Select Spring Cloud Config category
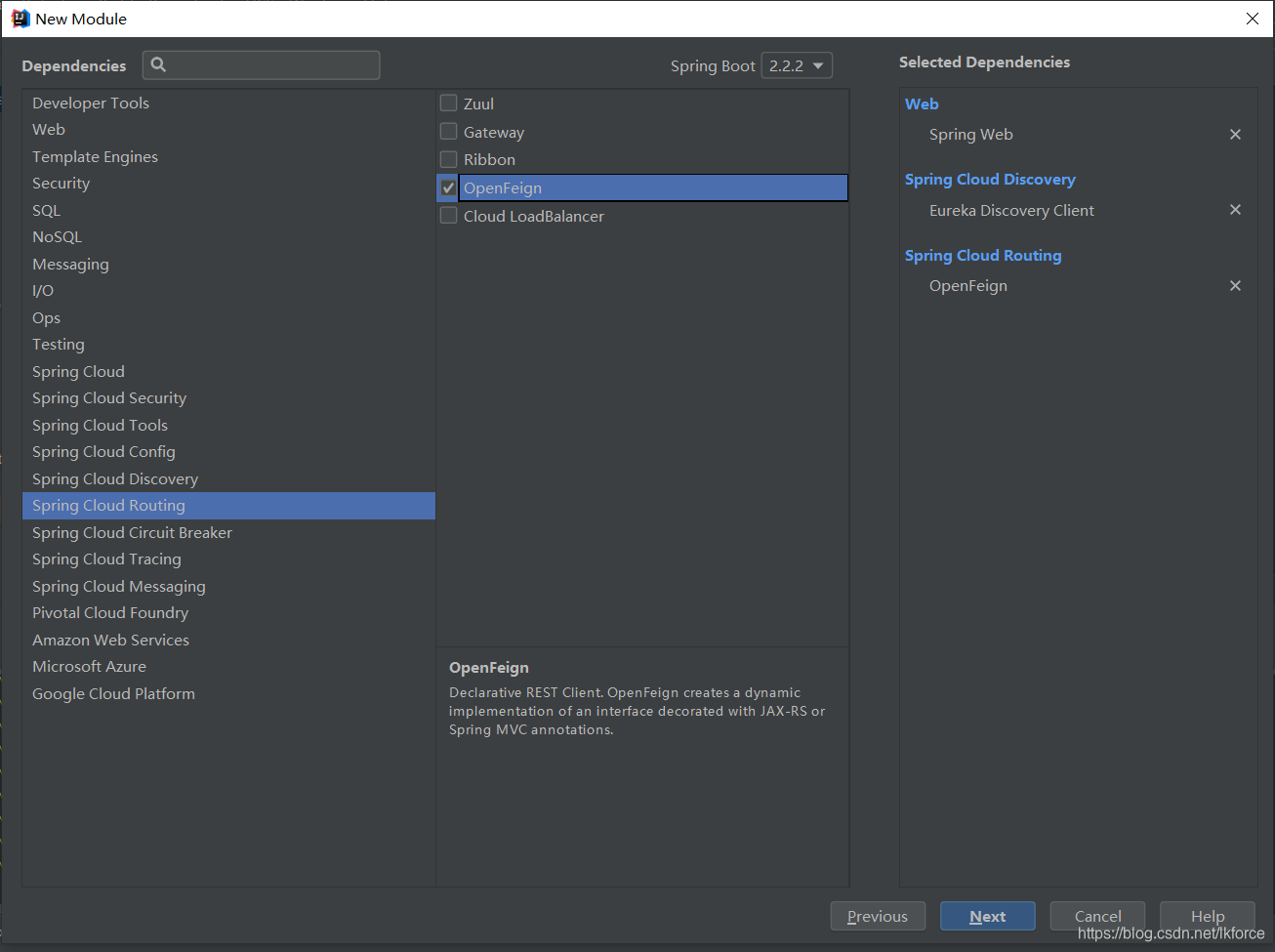The height and width of the screenshot is (952, 1275). (228, 451)
